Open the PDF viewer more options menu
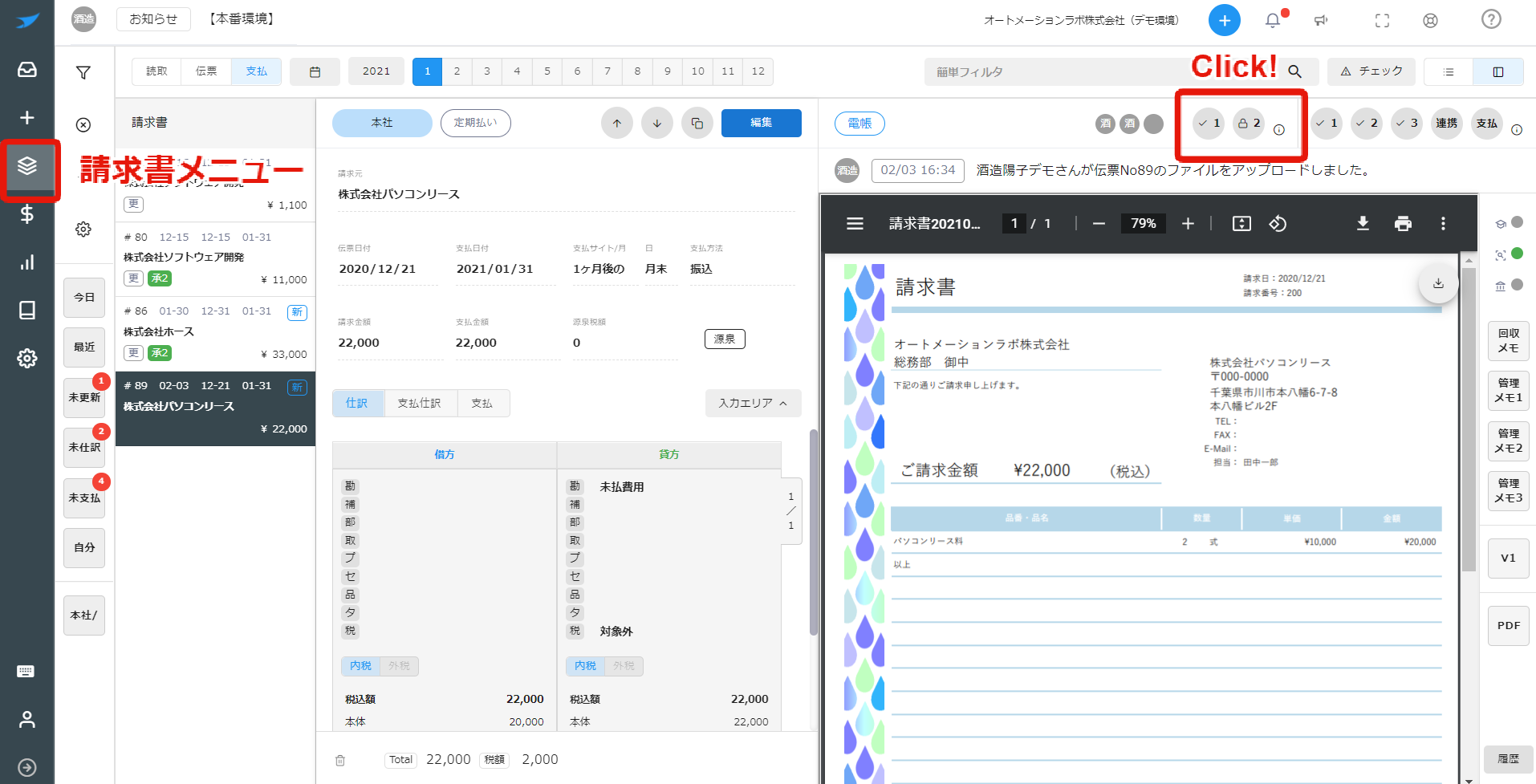 click(x=1443, y=224)
